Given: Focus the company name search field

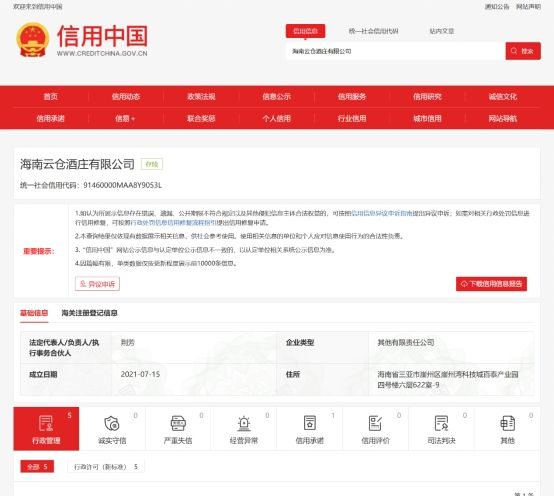Looking at the screenshot, I should coord(396,51).
